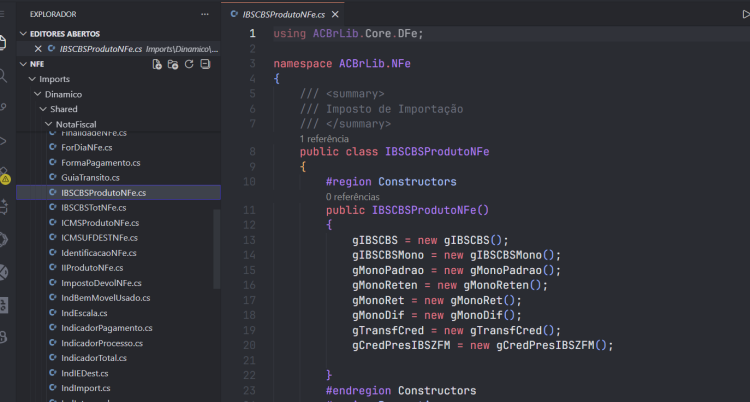Click the explorer file list scrollbar
Screen dimensions: 750x402
(x=217, y=249)
